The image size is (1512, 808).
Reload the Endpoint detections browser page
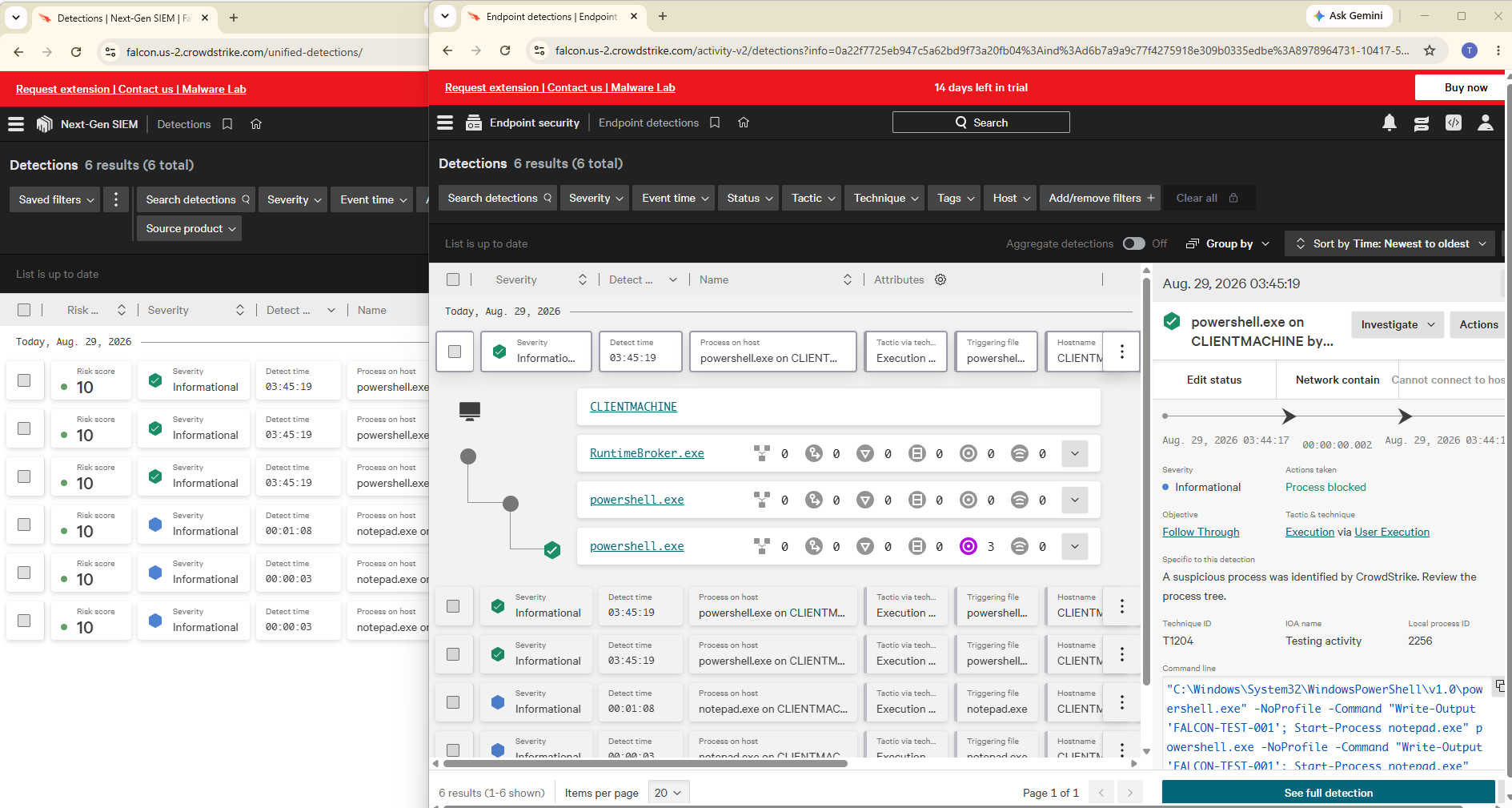pyautogui.click(x=505, y=50)
